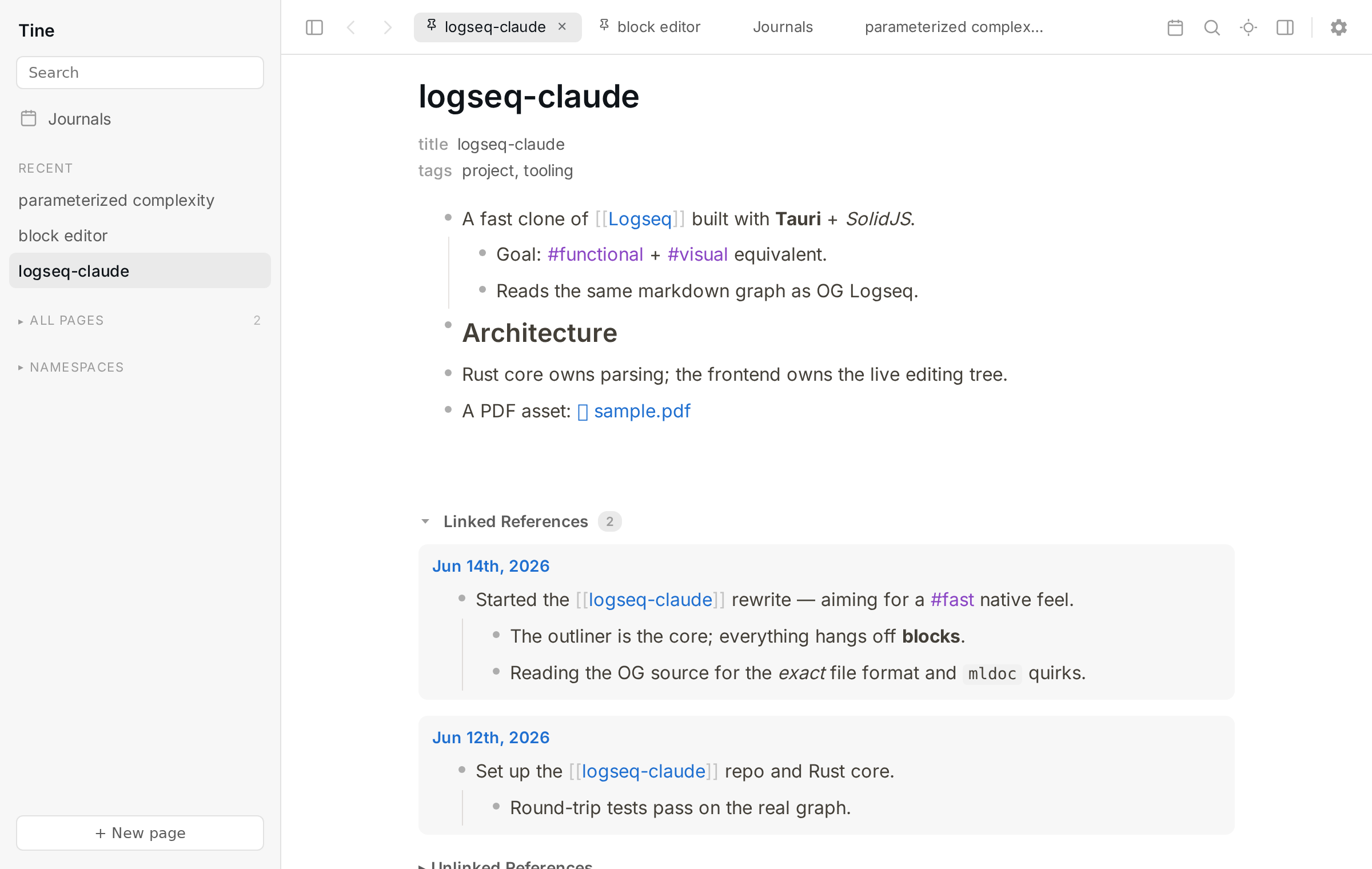The image size is (1372, 869).
Task: Click bullet of 'Reading the OG source' block
Action: click(496, 672)
